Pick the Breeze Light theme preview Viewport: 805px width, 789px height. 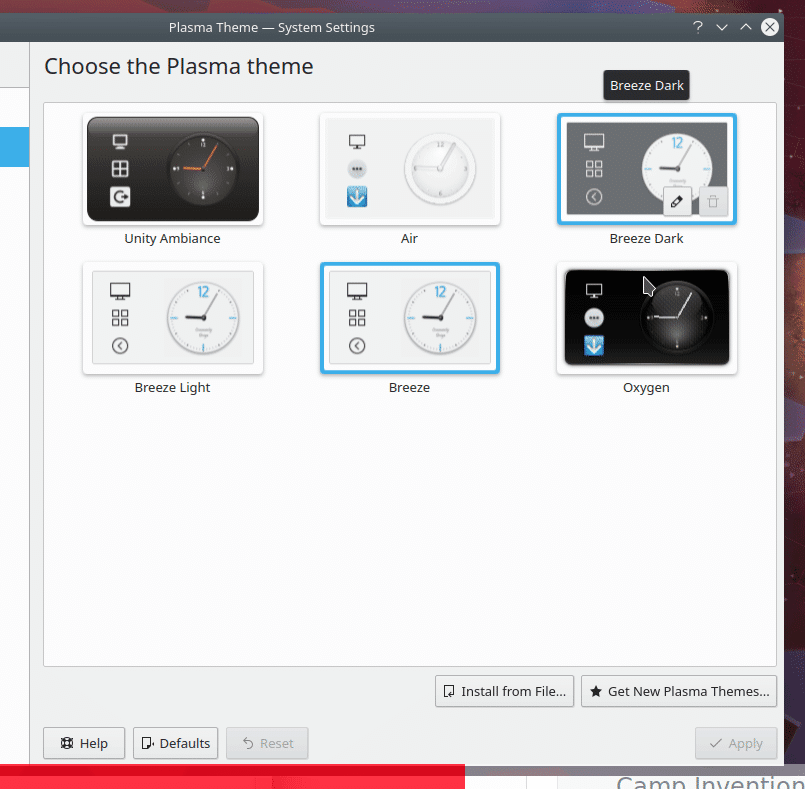172,318
